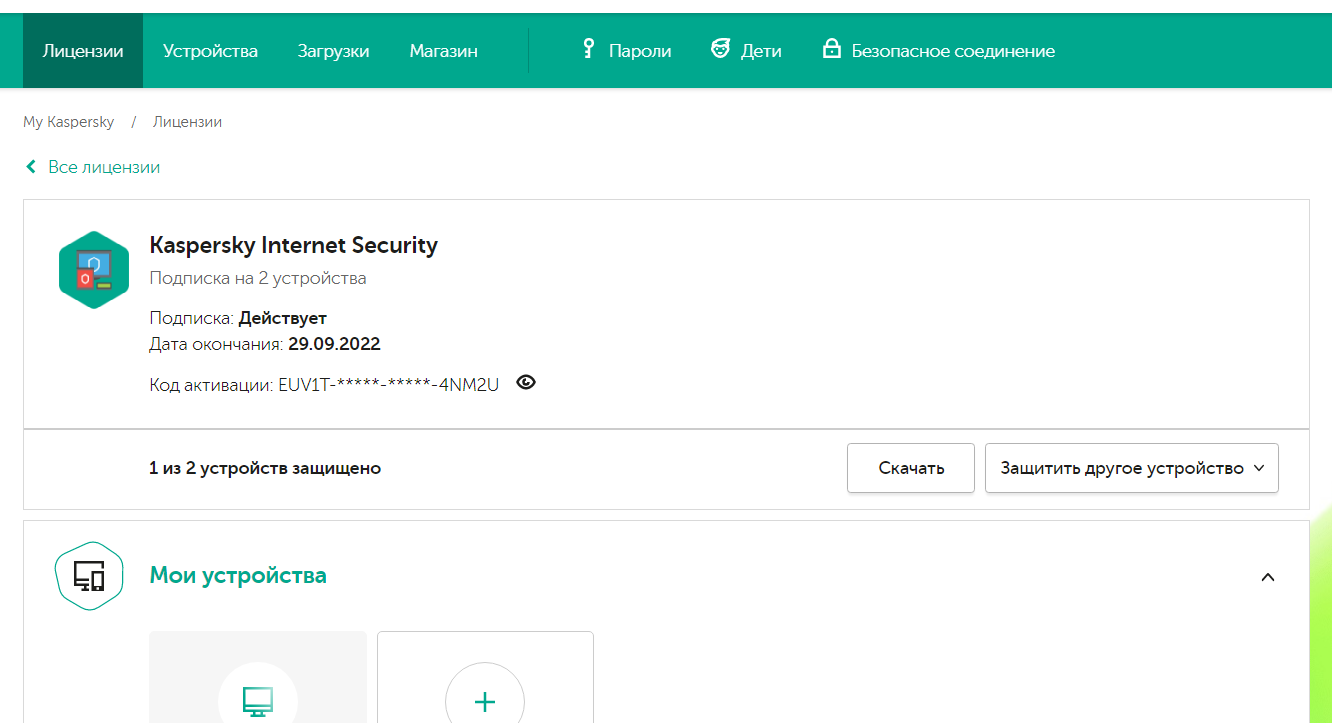
Task: Go to the Загрузки tab
Action: 333,51
